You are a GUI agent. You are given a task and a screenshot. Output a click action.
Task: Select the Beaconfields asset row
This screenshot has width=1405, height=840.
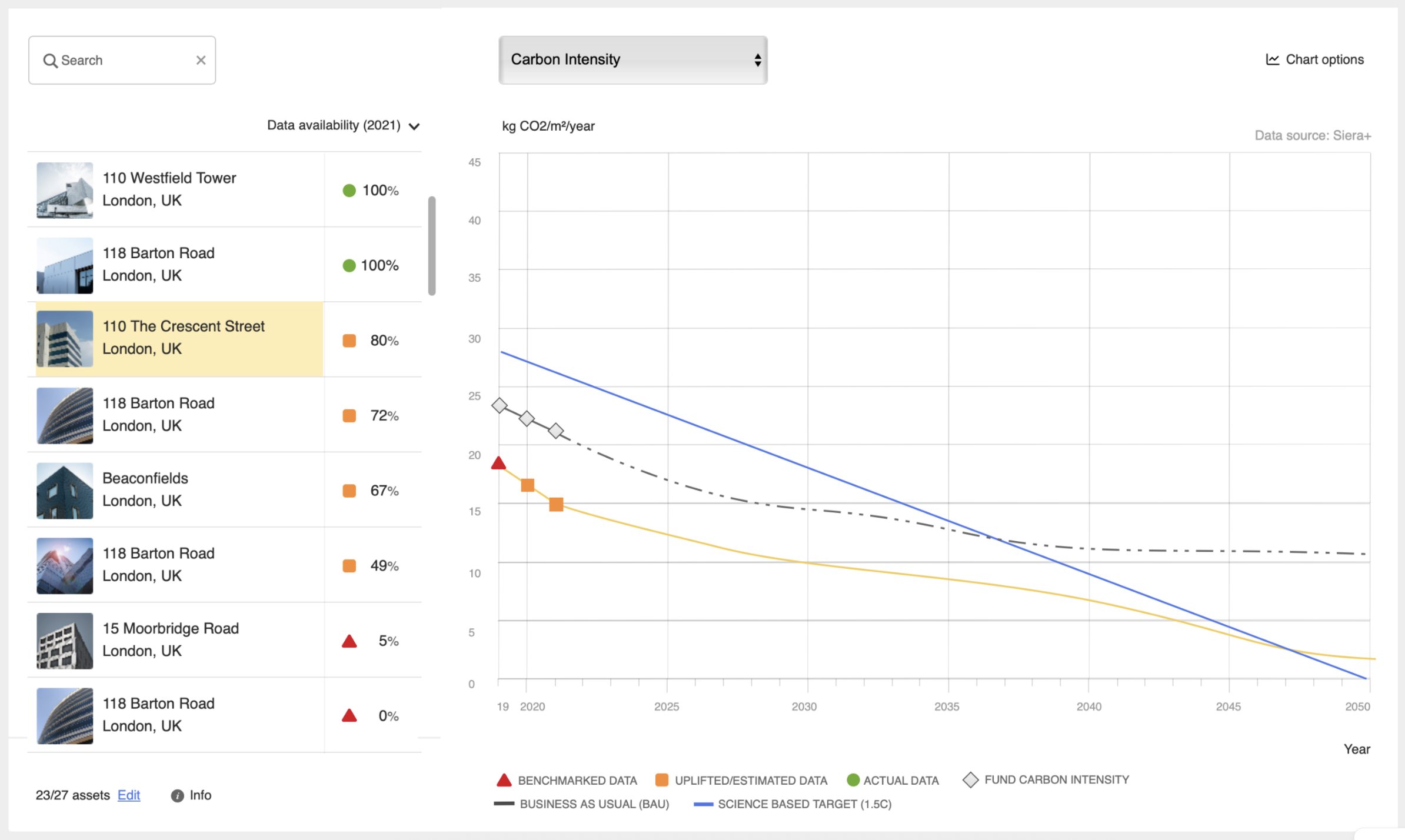point(224,489)
